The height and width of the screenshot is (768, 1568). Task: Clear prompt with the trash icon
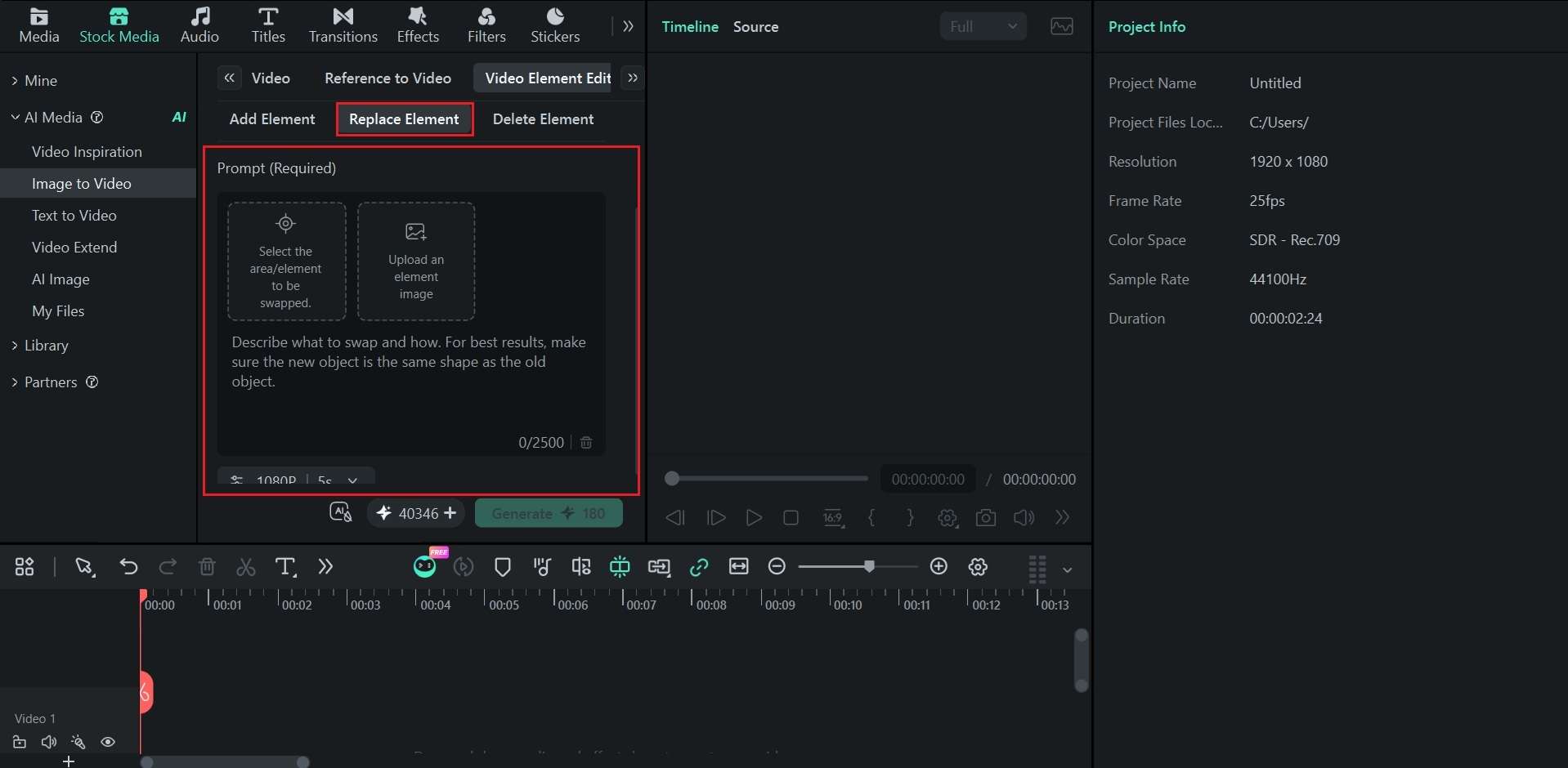pyautogui.click(x=586, y=442)
